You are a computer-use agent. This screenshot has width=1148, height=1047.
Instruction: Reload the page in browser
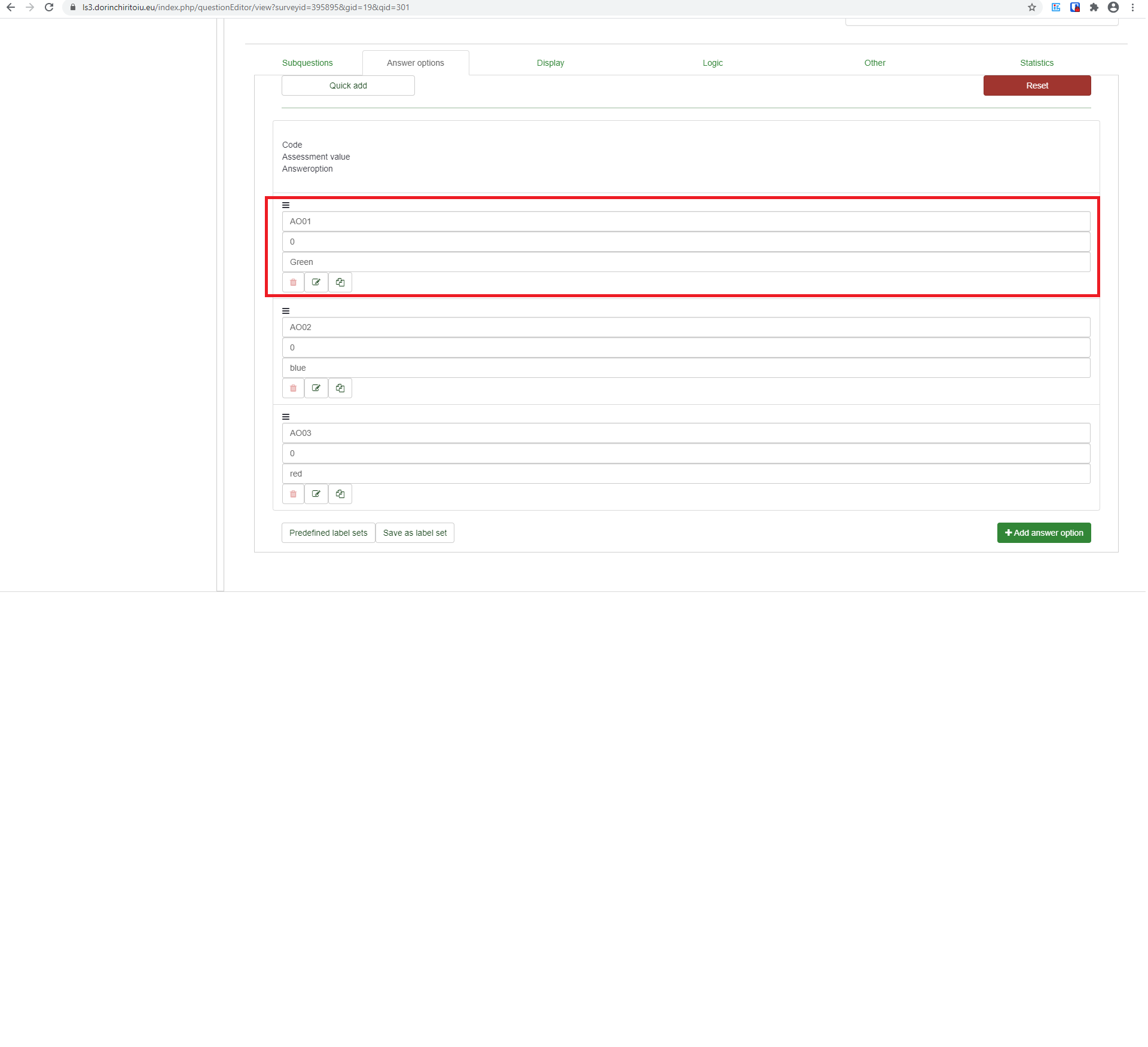click(49, 7)
